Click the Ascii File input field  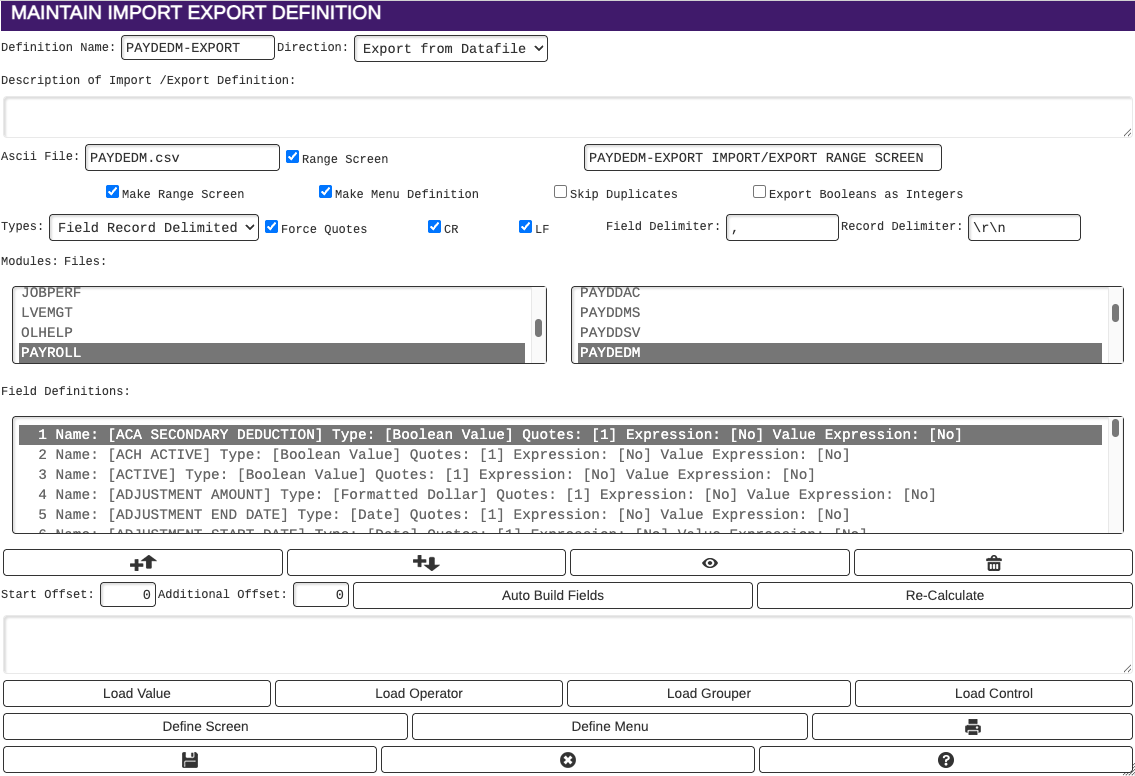182,158
